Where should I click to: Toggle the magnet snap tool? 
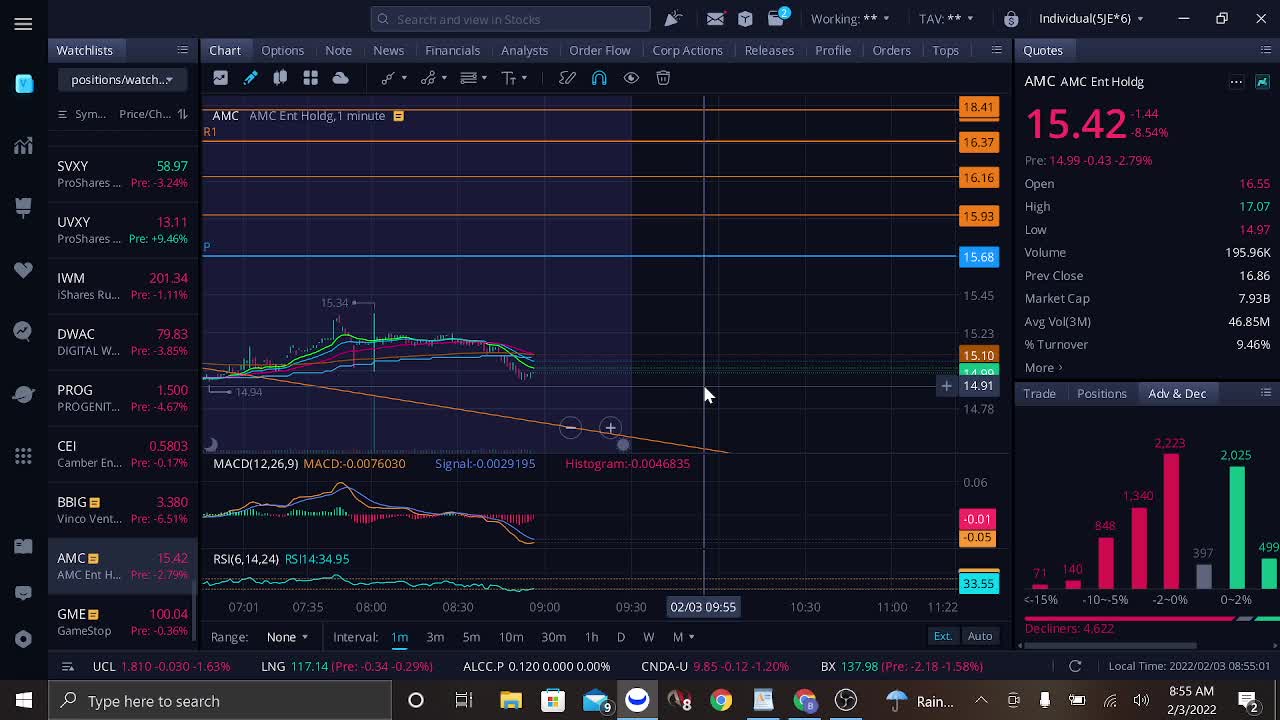[599, 78]
